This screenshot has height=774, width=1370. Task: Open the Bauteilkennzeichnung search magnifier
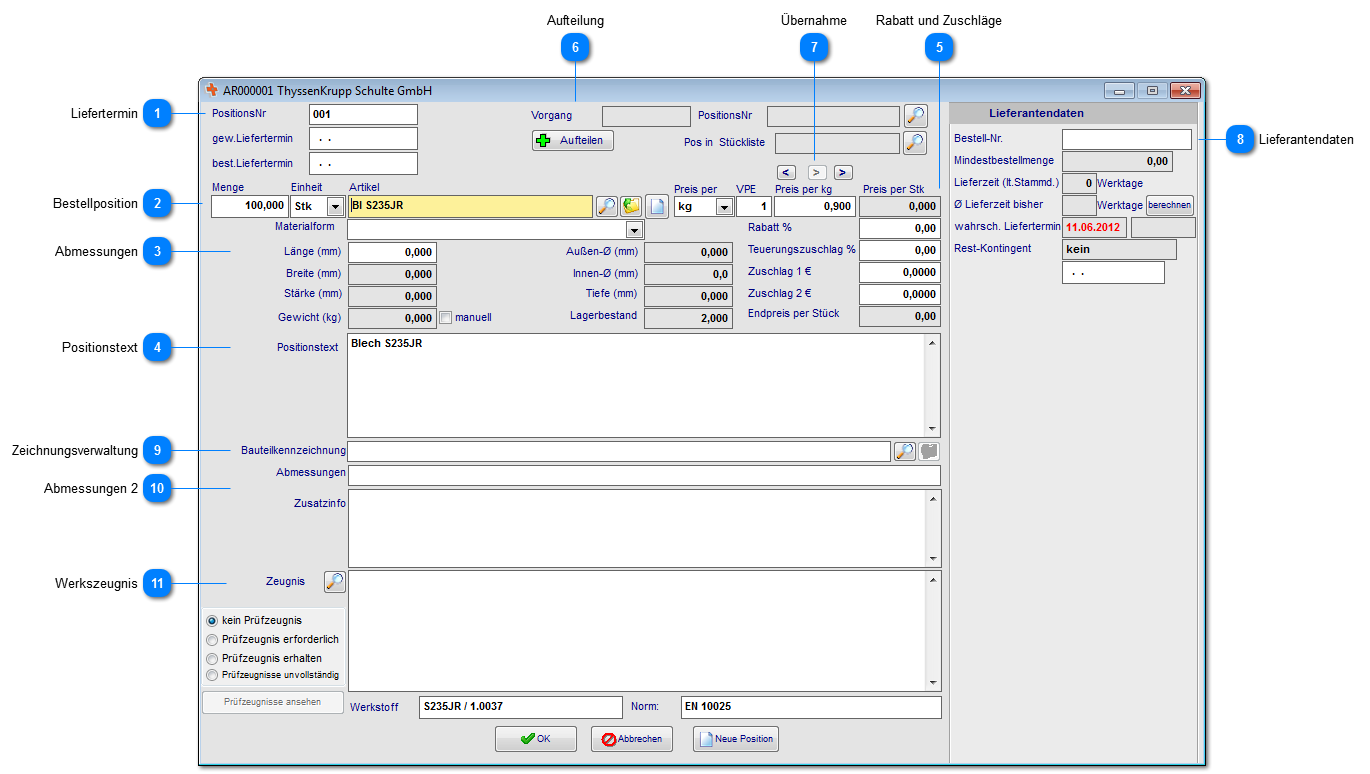click(904, 451)
